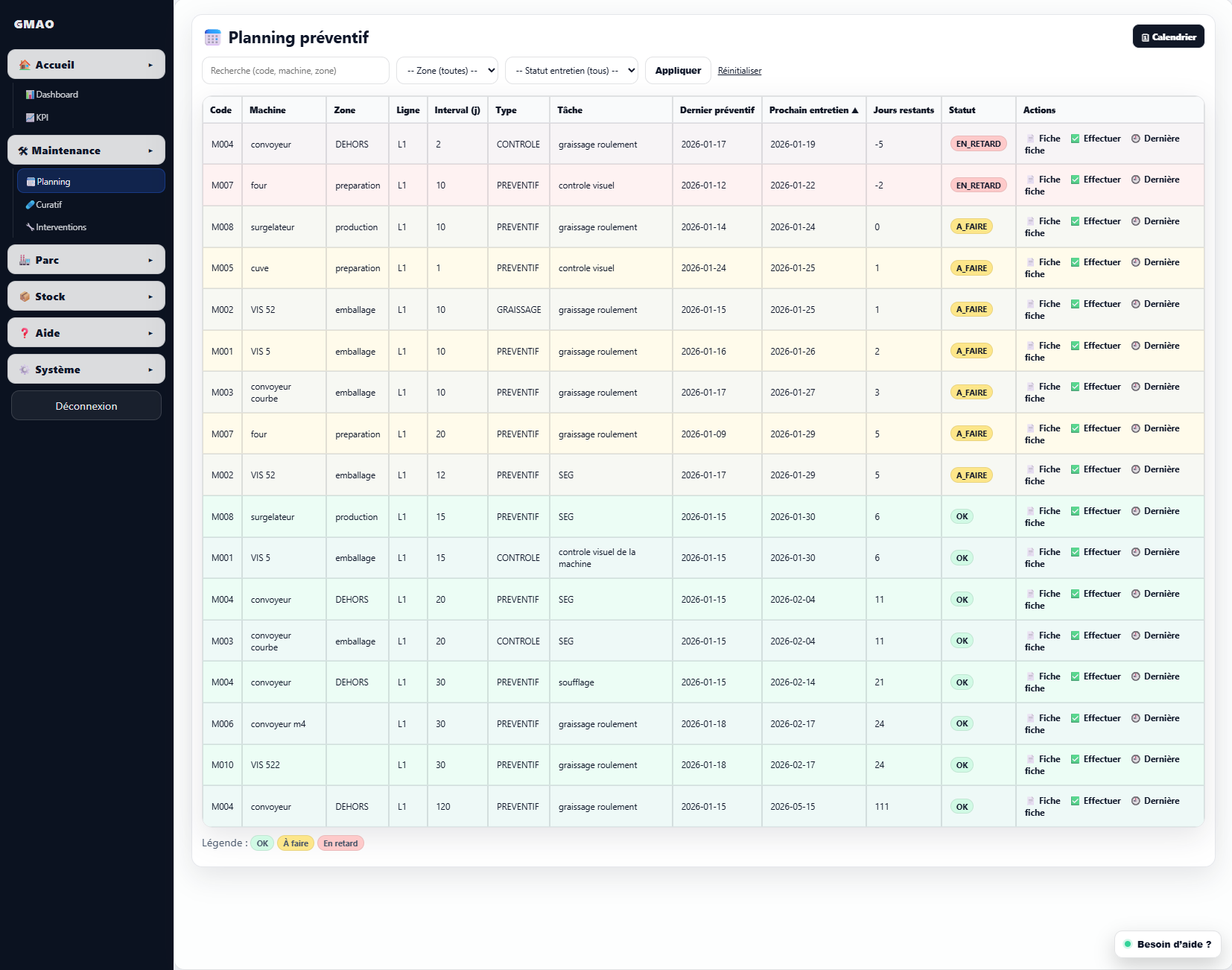Check Effectuer for M008 surgelateur graissage
The width and height of the screenshot is (1232, 970).
tap(1075, 221)
